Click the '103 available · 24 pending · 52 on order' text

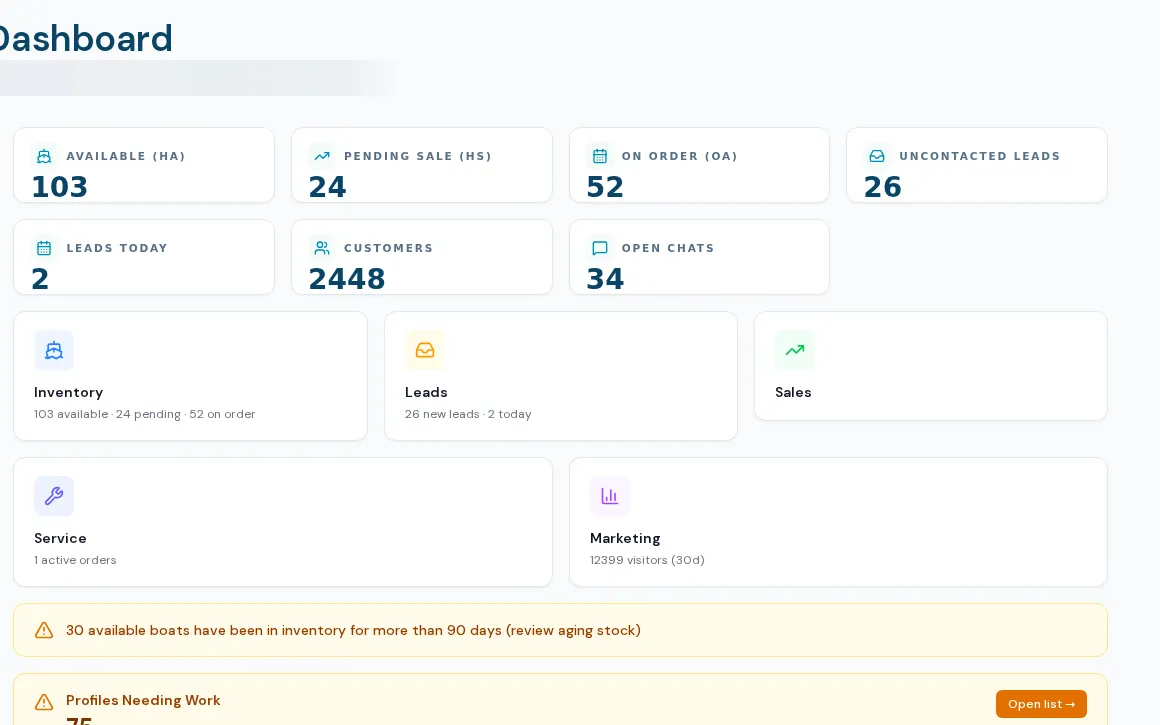point(144,414)
